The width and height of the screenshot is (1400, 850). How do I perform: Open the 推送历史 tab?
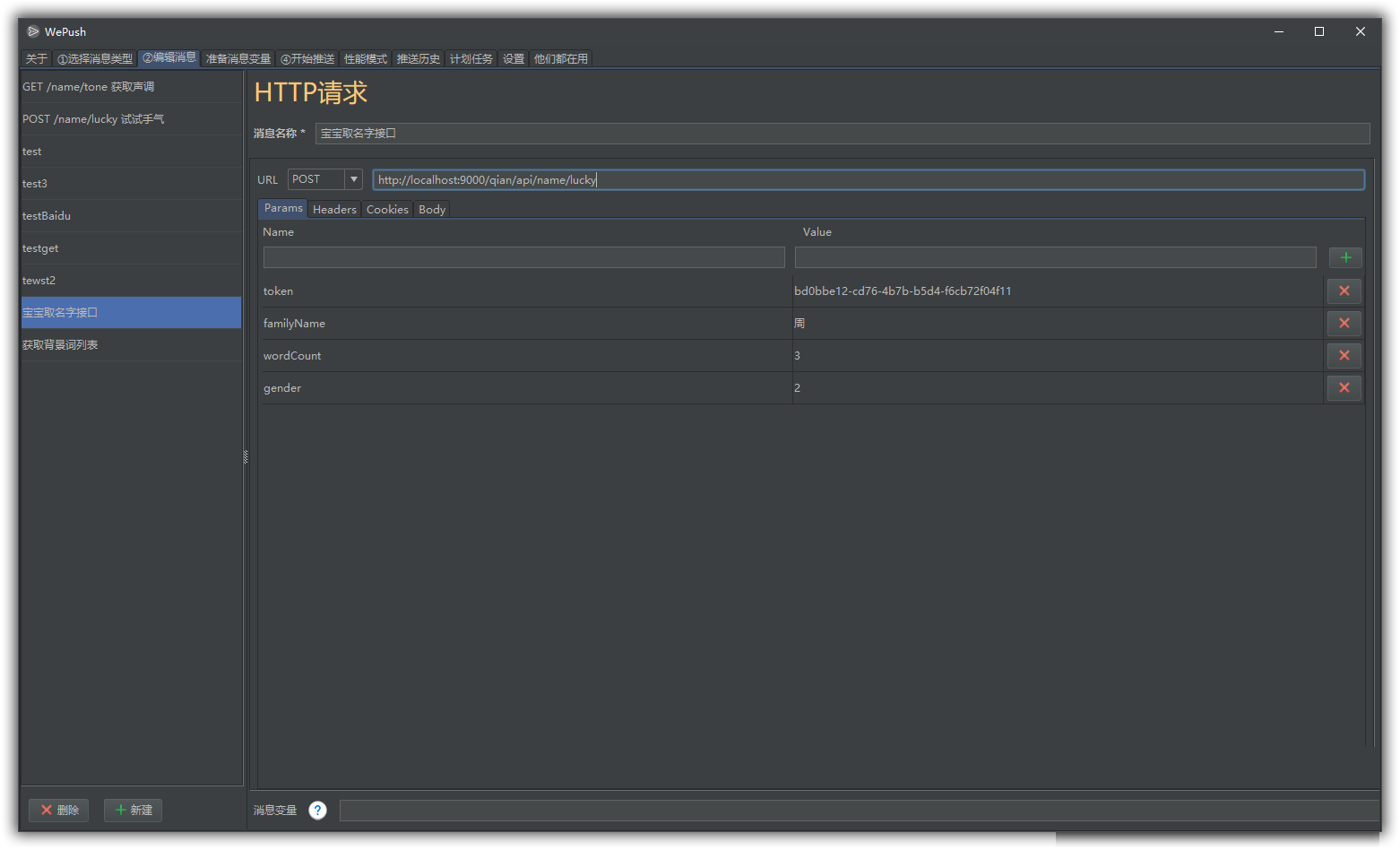coord(419,59)
